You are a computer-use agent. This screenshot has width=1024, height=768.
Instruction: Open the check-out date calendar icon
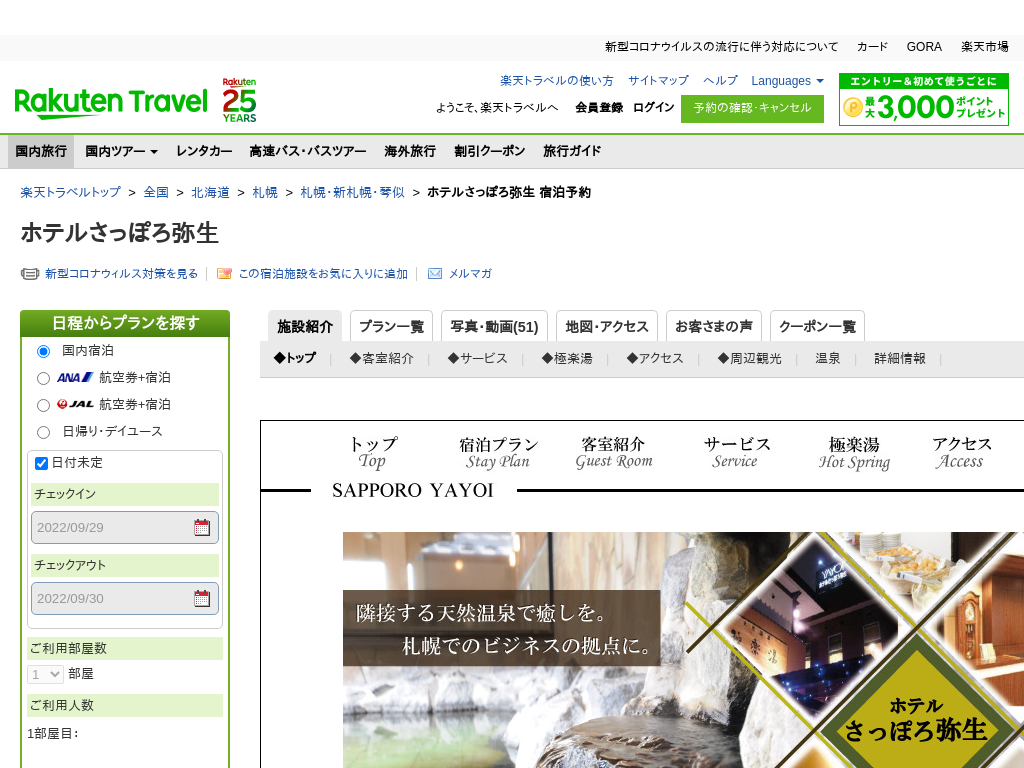pyautogui.click(x=202, y=598)
